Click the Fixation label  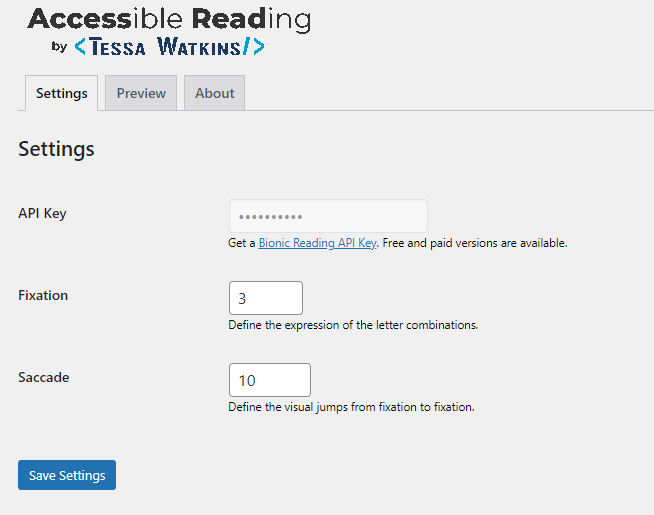tap(43, 295)
